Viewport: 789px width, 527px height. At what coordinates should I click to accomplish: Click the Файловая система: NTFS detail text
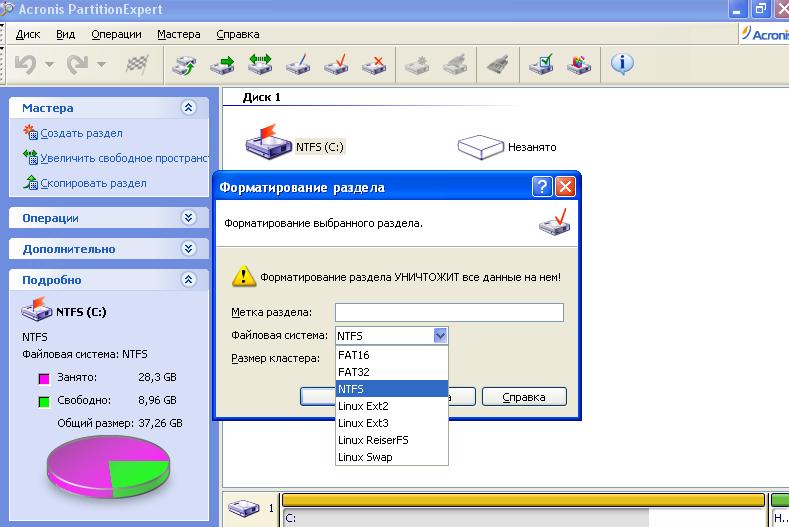click(x=85, y=354)
